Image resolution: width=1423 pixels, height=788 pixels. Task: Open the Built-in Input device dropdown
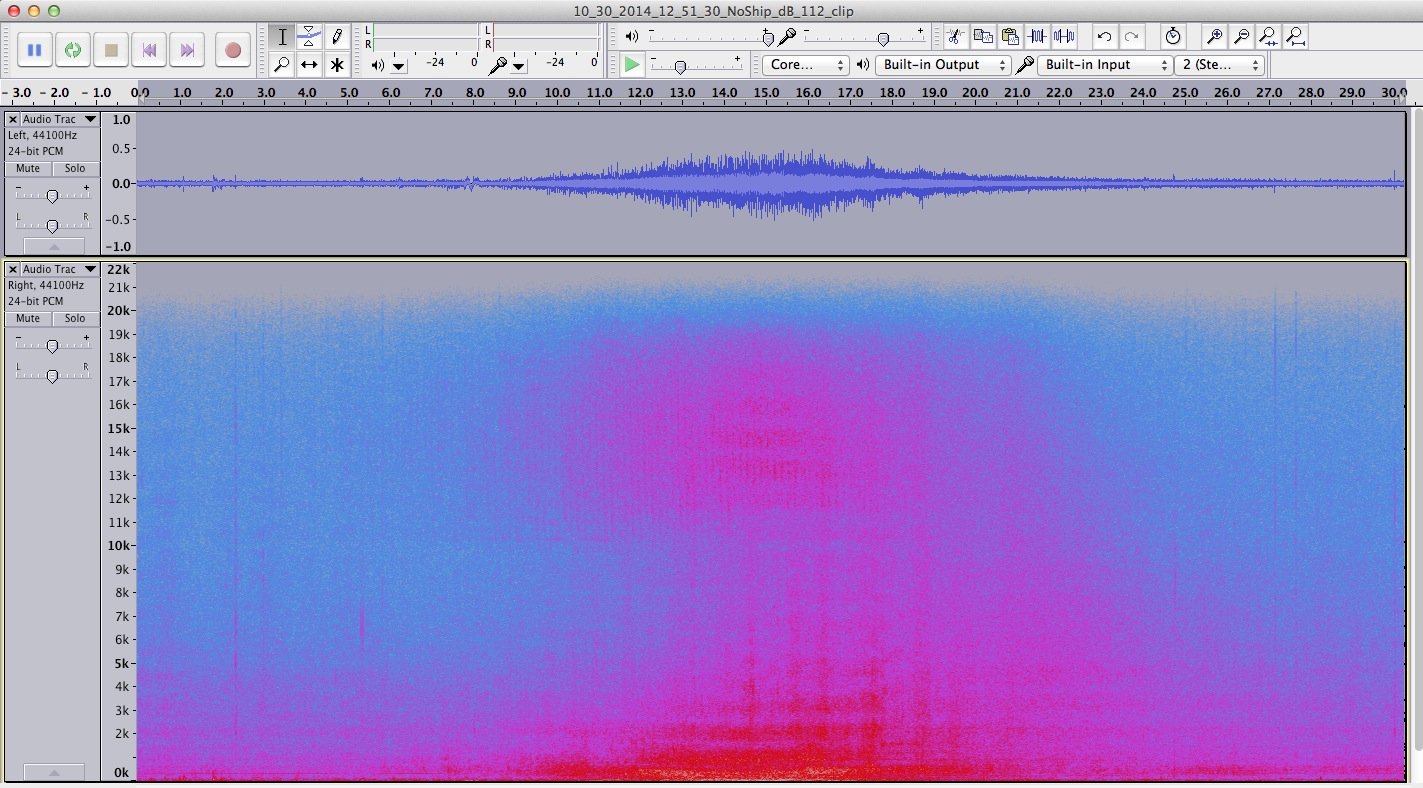point(1105,65)
